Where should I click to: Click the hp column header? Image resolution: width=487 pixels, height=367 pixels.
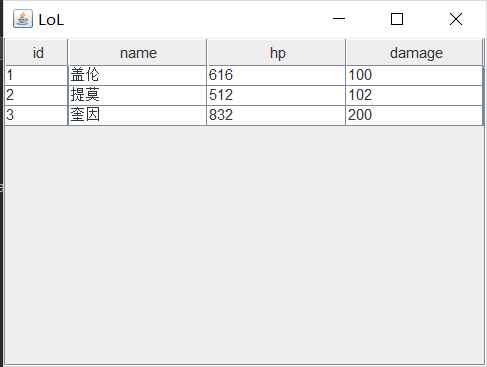tap(276, 53)
